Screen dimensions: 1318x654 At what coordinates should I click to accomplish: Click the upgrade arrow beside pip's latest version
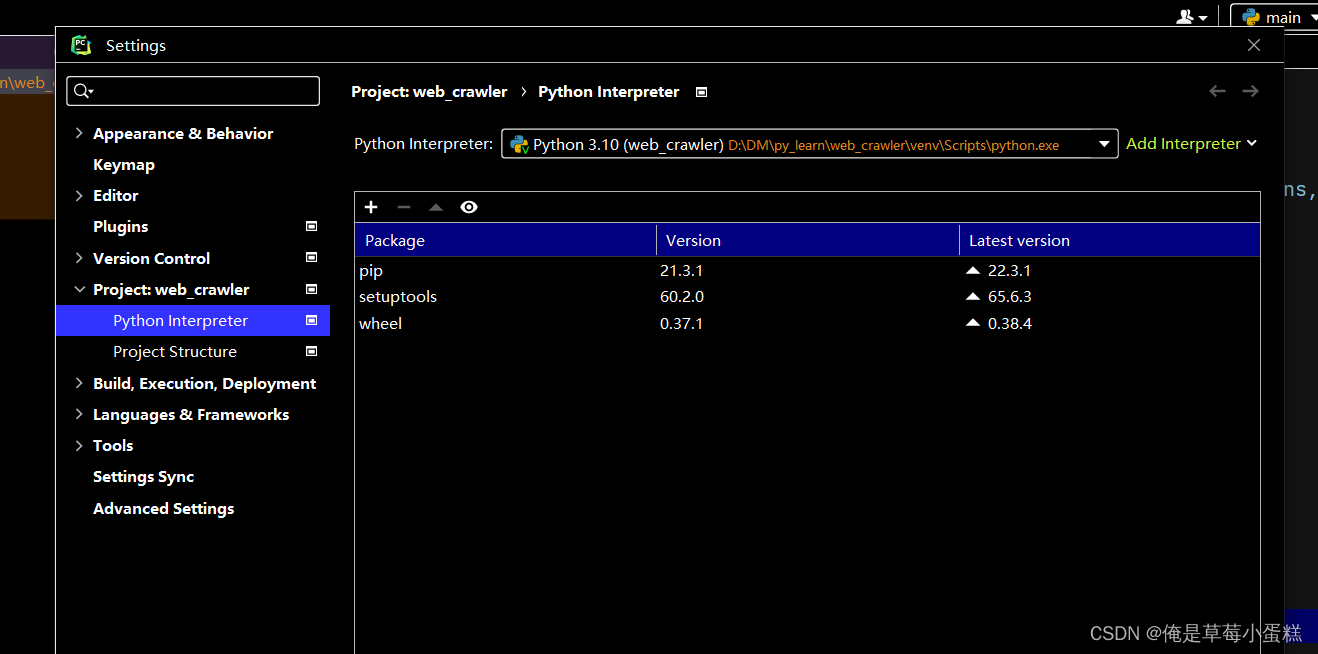tap(973, 271)
